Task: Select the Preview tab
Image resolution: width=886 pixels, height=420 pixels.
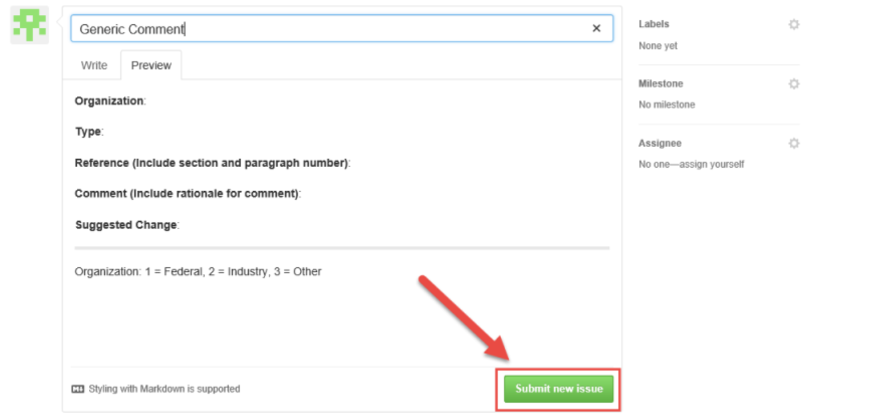Action: 151,66
